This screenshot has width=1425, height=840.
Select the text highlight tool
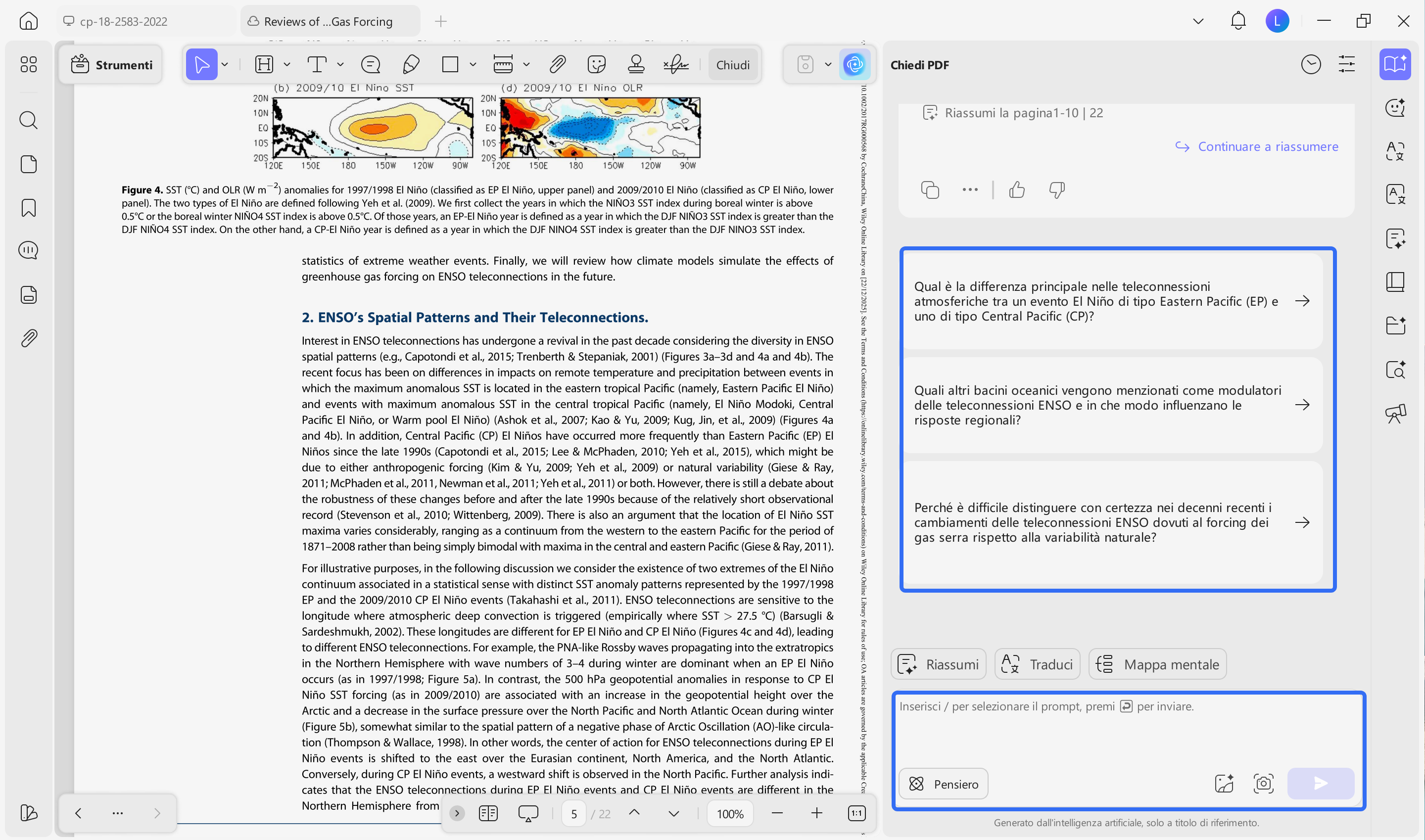pyautogui.click(x=264, y=64)
